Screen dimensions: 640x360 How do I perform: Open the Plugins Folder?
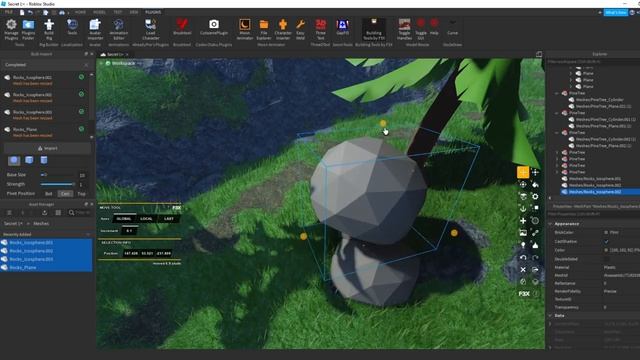tap(28, 29)
